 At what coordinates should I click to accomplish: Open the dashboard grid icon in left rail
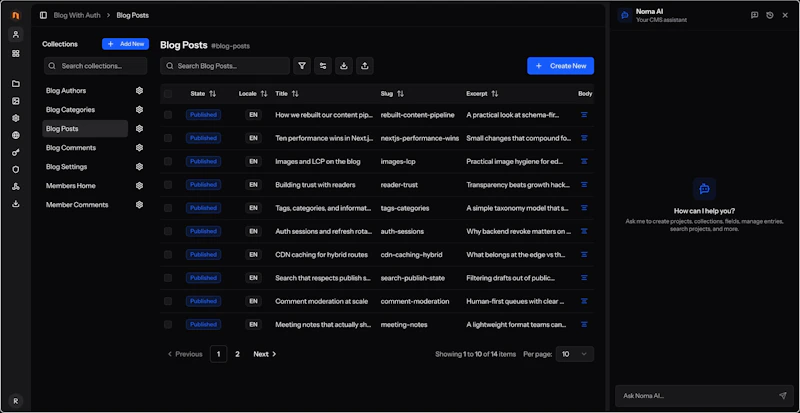(16, 54)
